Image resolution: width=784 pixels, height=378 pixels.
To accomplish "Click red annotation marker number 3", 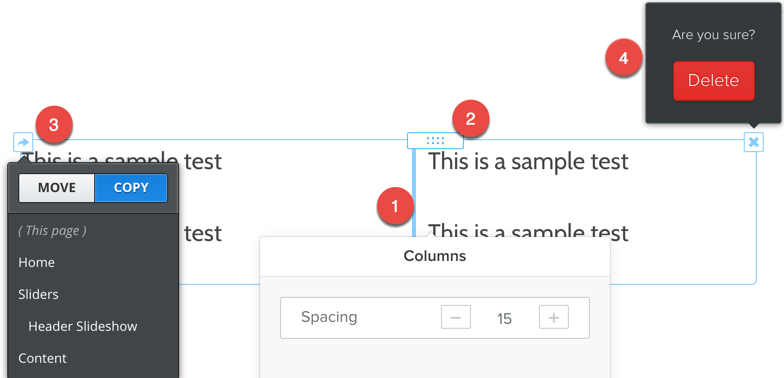I will (54, 124).
